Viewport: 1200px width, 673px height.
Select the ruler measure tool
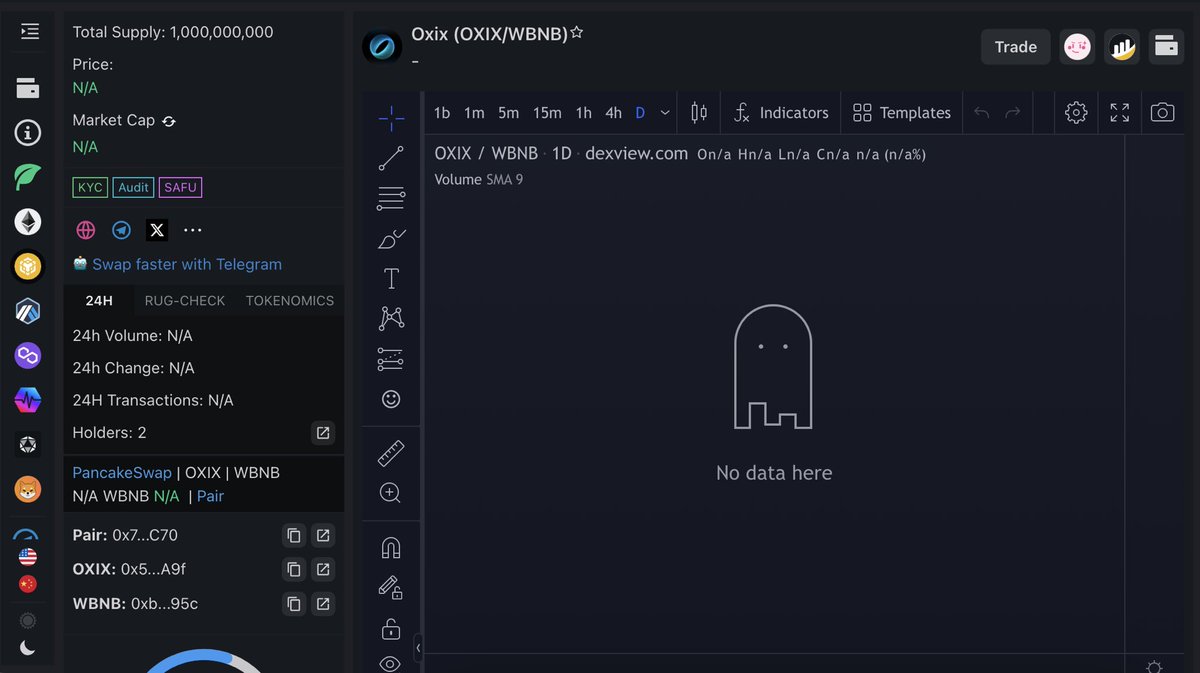tap(391, 453)
